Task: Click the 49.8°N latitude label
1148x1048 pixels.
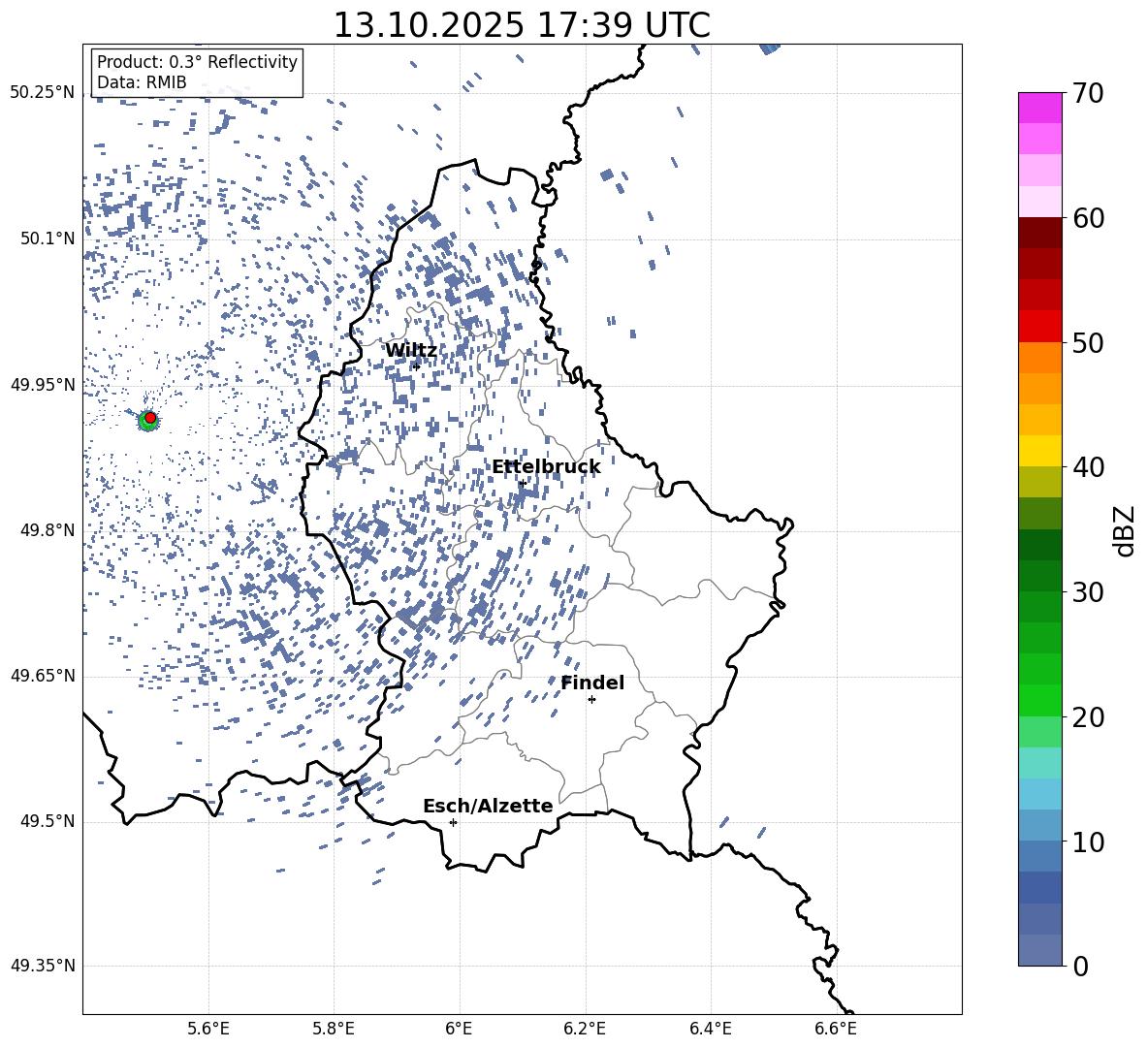Action: click(48, 530)
